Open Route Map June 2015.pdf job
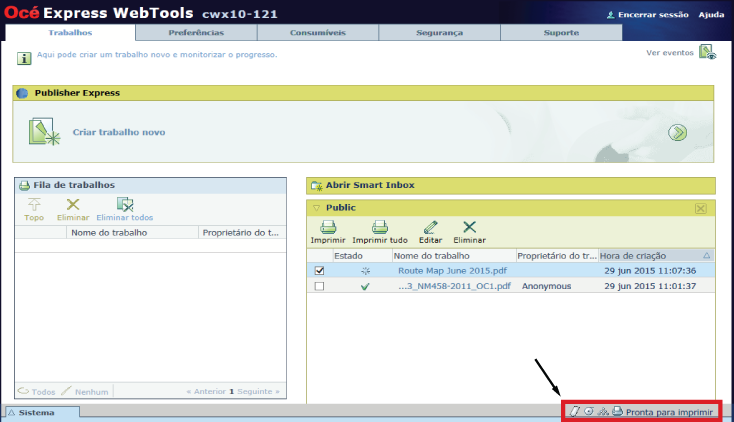Image resolution: width=734 pixels, height=422 pixels. [x=452, y=271]
